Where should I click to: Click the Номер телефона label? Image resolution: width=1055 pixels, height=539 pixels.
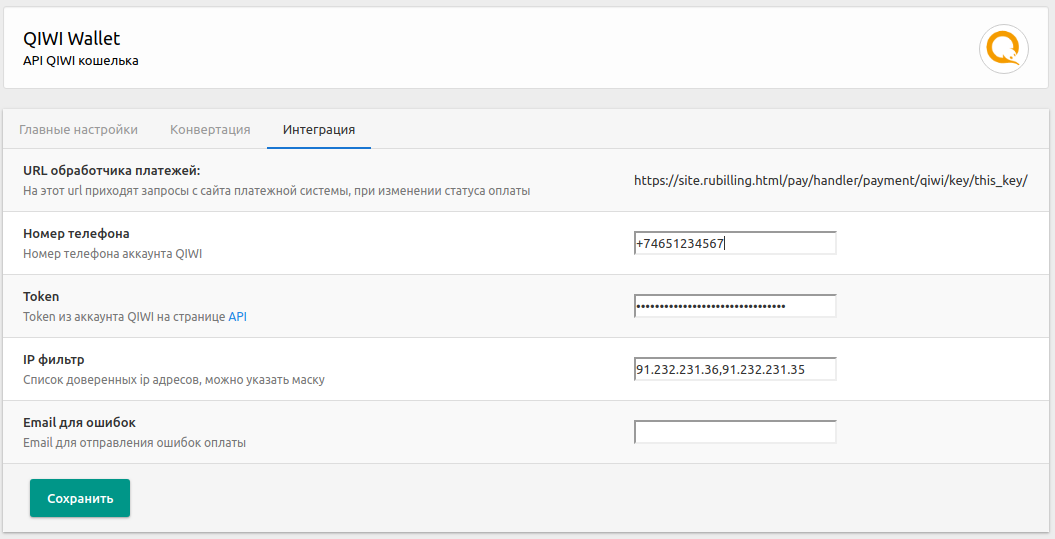tap(76, 233)
